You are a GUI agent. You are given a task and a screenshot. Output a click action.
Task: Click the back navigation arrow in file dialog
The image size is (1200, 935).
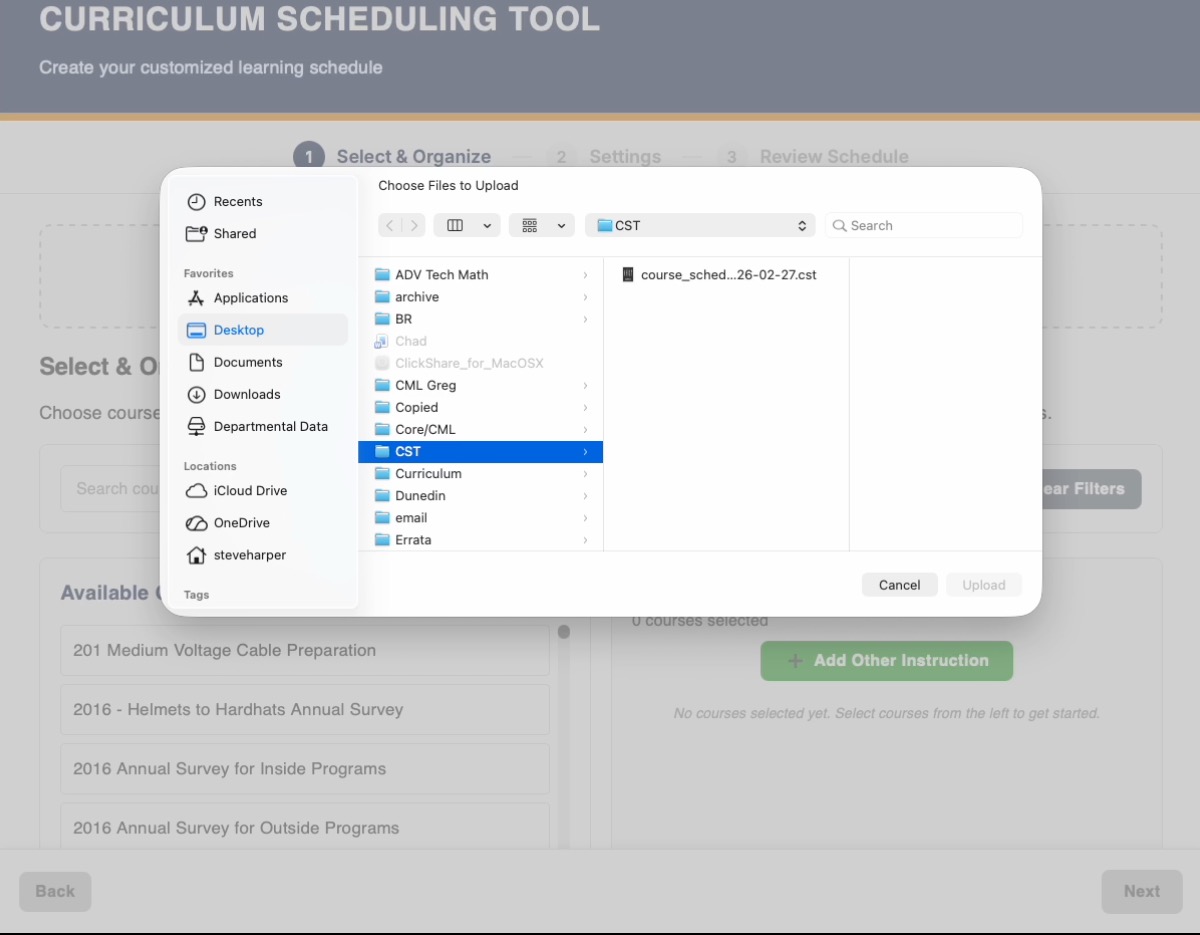pyautogui.click(x=390, y=226)
